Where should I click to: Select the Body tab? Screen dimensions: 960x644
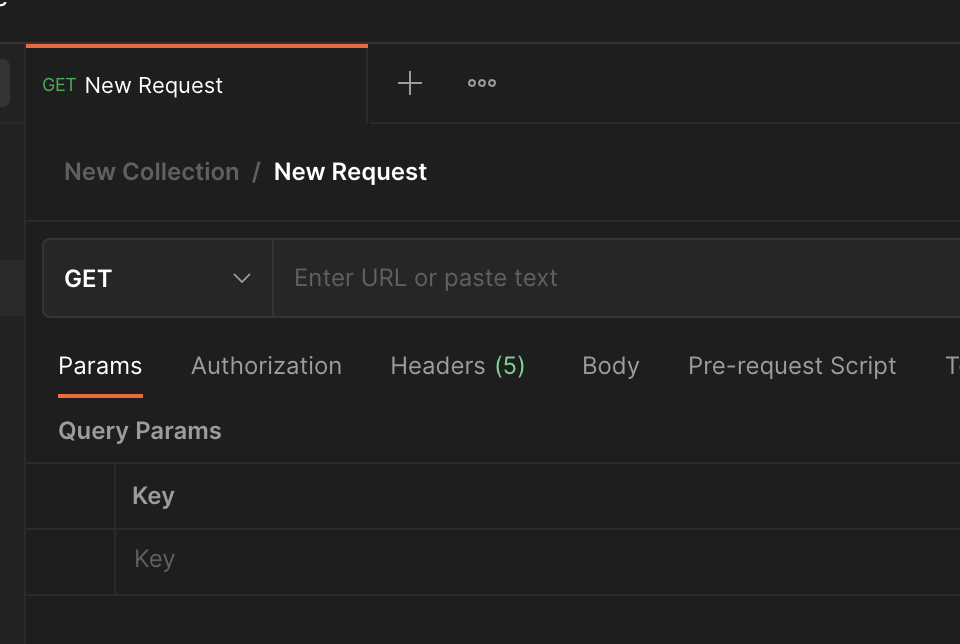pyautogui.click(x=610, y=366)
